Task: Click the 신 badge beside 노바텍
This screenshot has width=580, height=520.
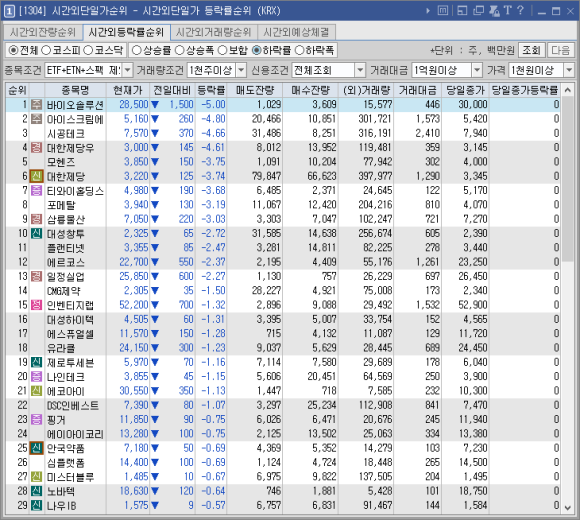Action: click(36, 492)
